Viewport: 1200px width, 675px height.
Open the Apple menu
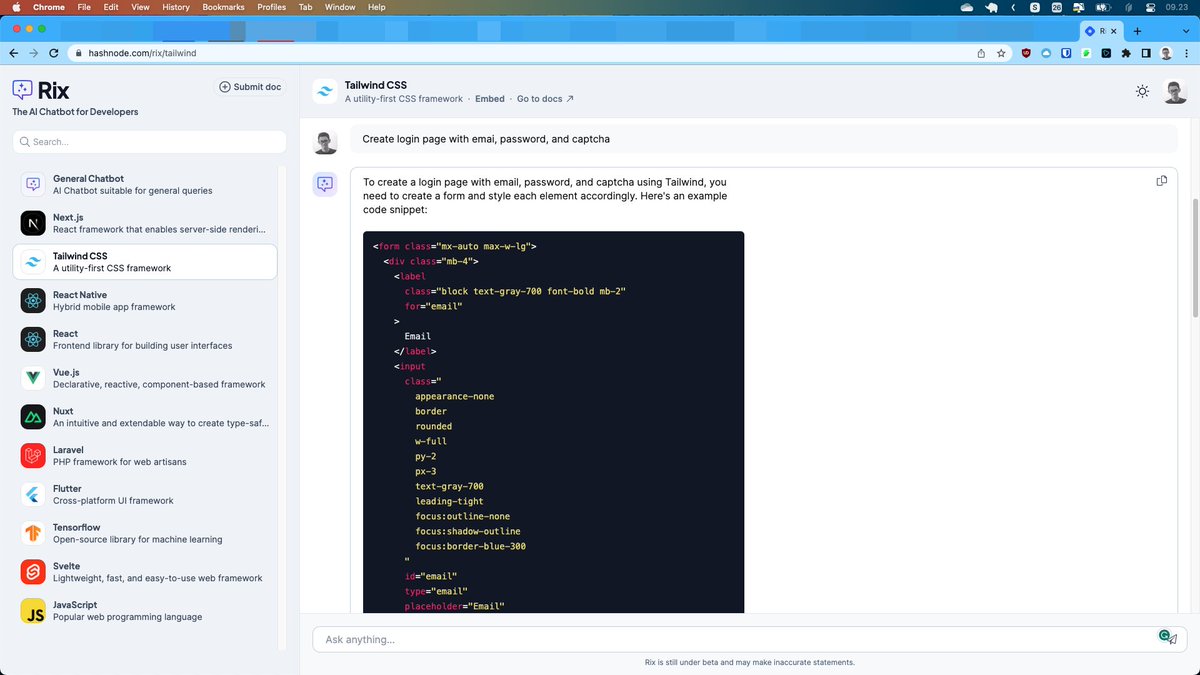tap(16, 7)
